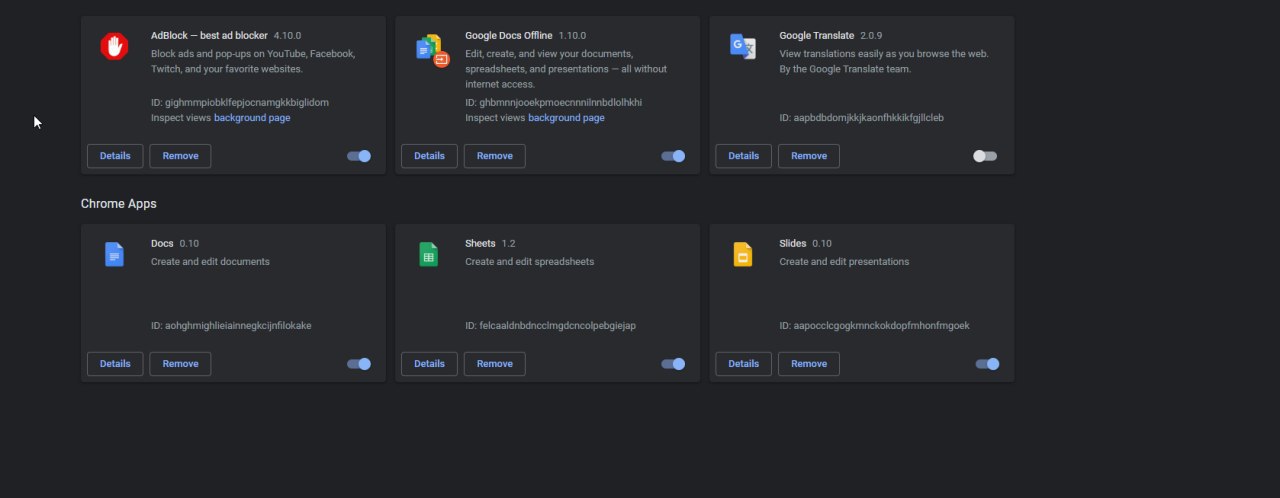Disable the Slides app toggle
The image size is (1280, 498).
click(x=987, y=364)
